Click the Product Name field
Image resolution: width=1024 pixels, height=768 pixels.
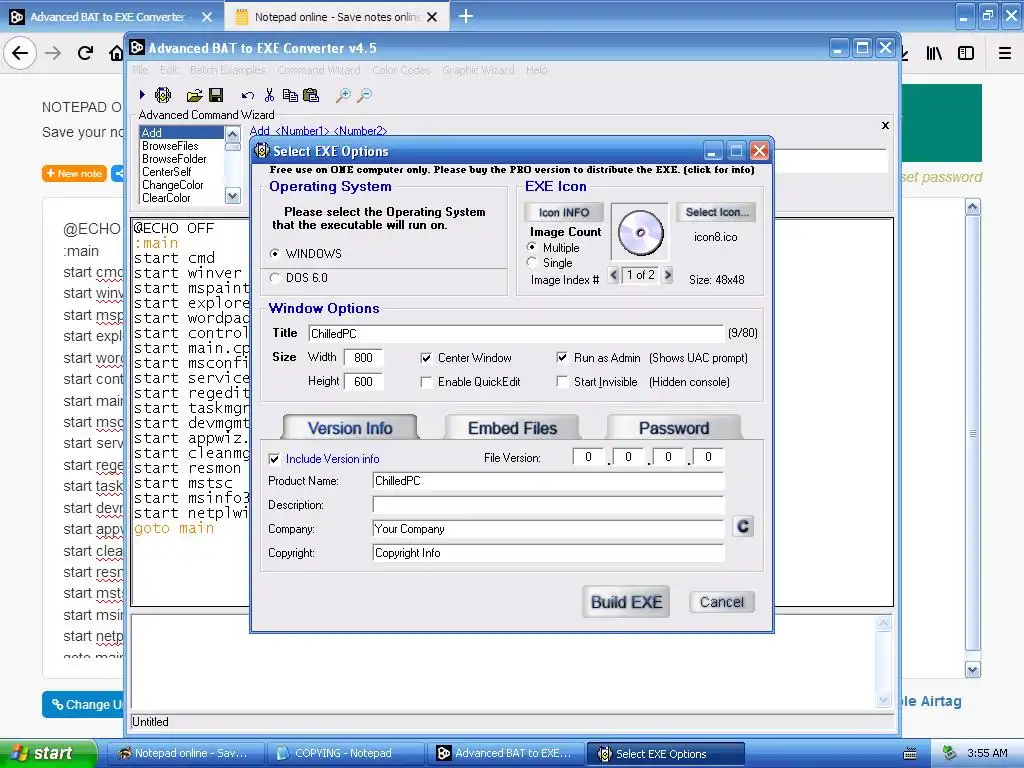coord(548,481)
